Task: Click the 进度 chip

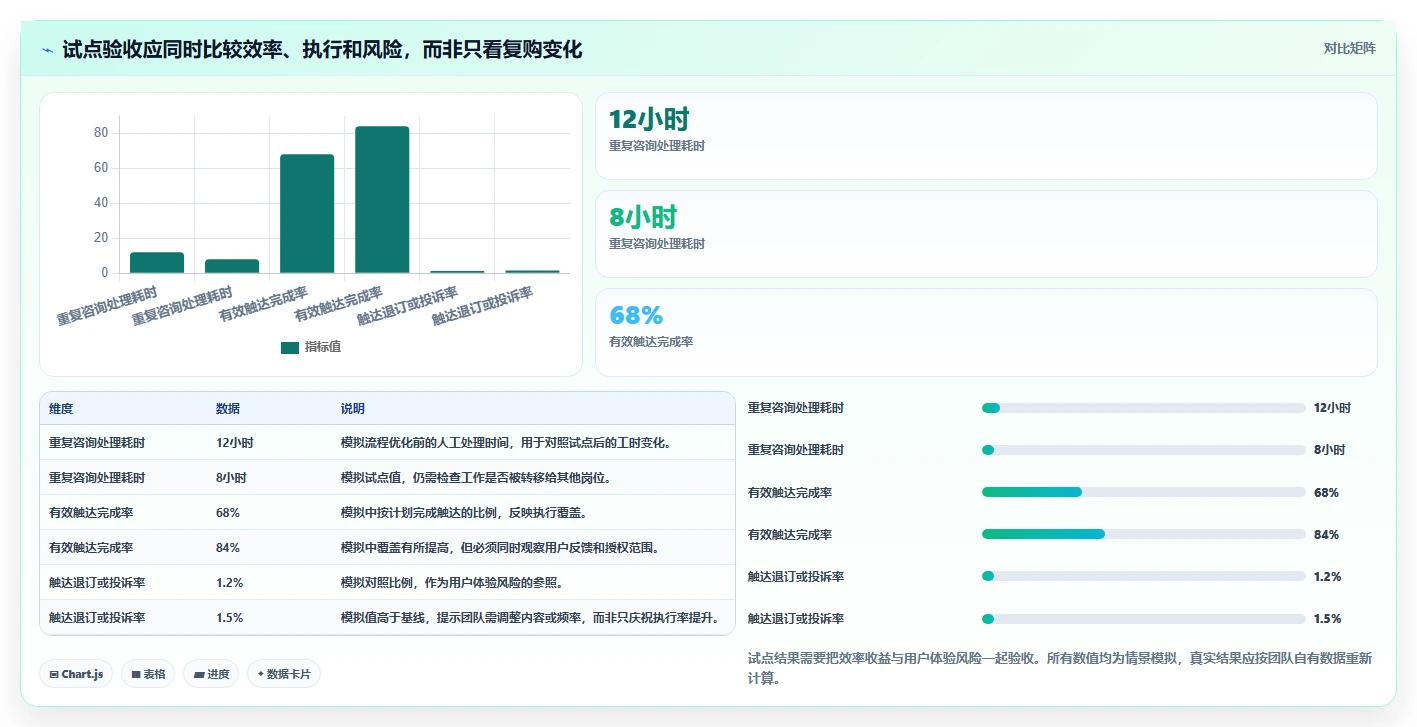Action: 211,674
